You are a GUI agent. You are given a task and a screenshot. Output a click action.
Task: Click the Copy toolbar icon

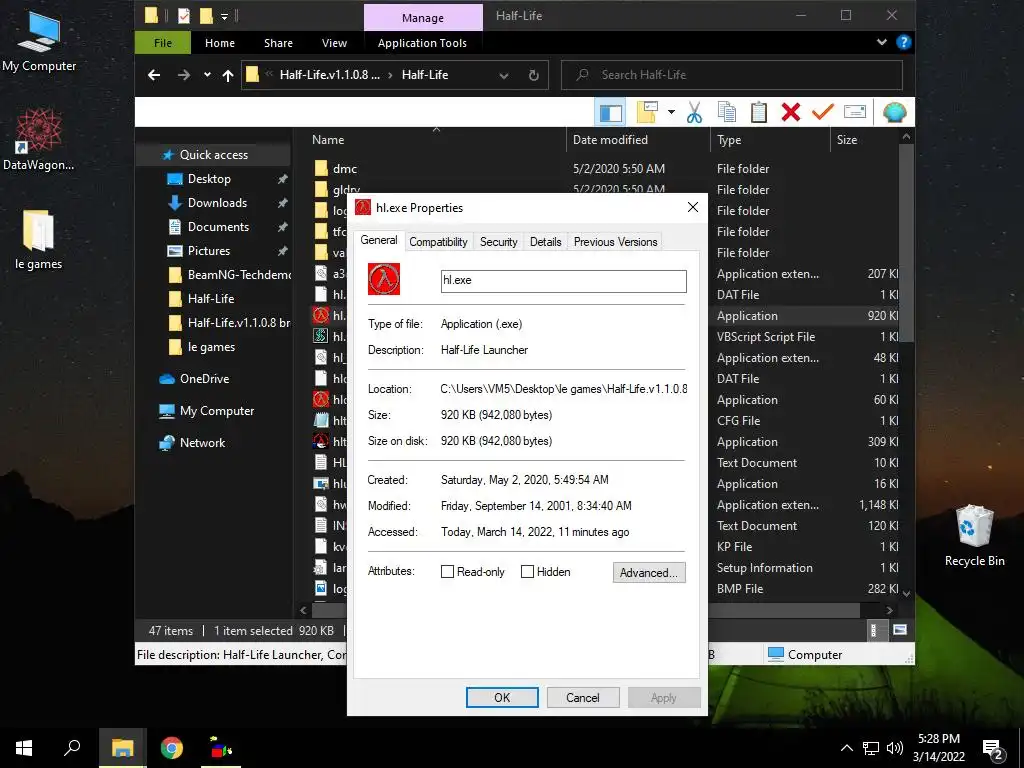coord(726,112)
